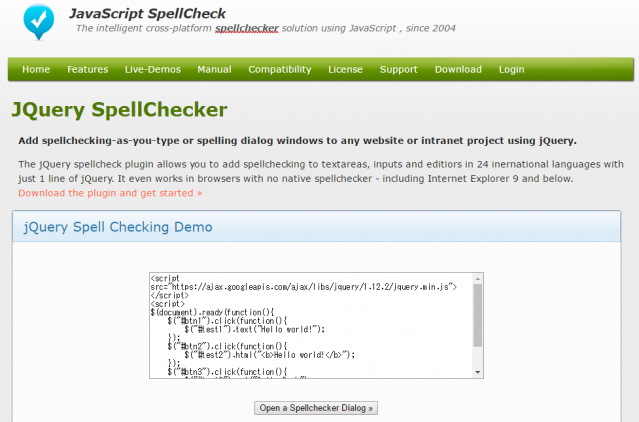Click the underlined word 'spellchecker' in tagline
This screenshot has height=422, width=639.
pyautogui.click(x=247, y=29)
